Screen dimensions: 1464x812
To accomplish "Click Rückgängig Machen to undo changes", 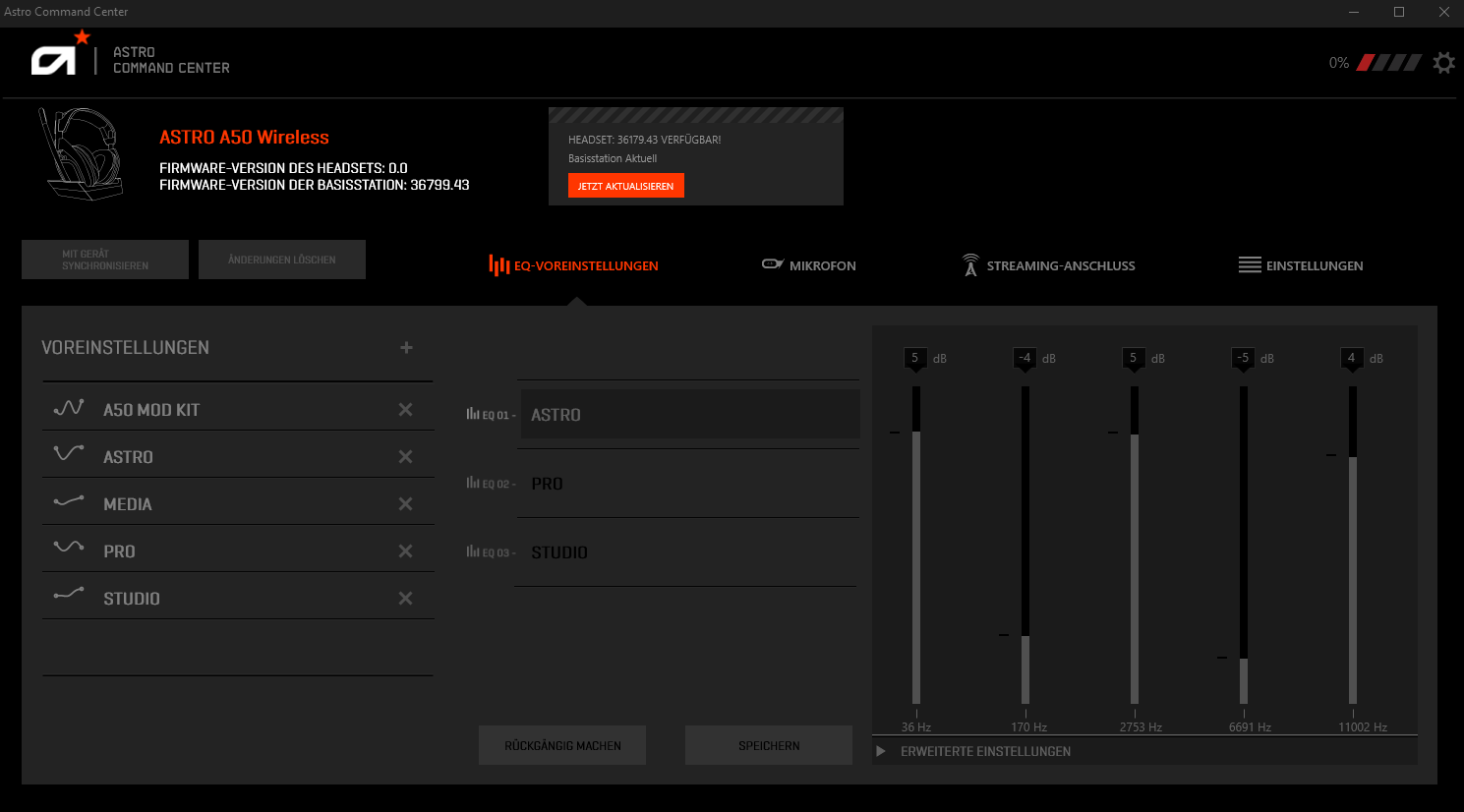I will click(x=561, y=745).
